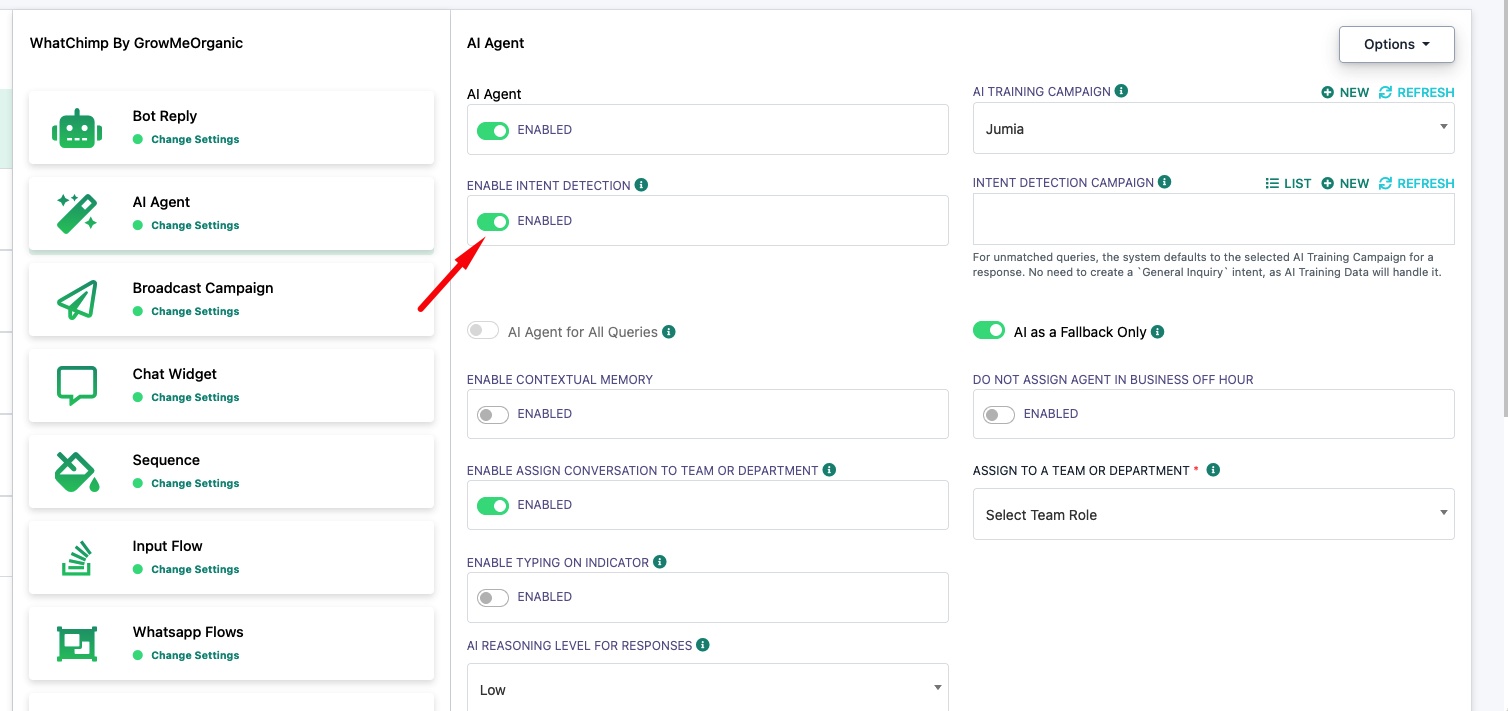The width and height of the screenshot is (1508, 711).
Task: Click info icon beside Enable Assign Conversation label
Action: point(829,470)
